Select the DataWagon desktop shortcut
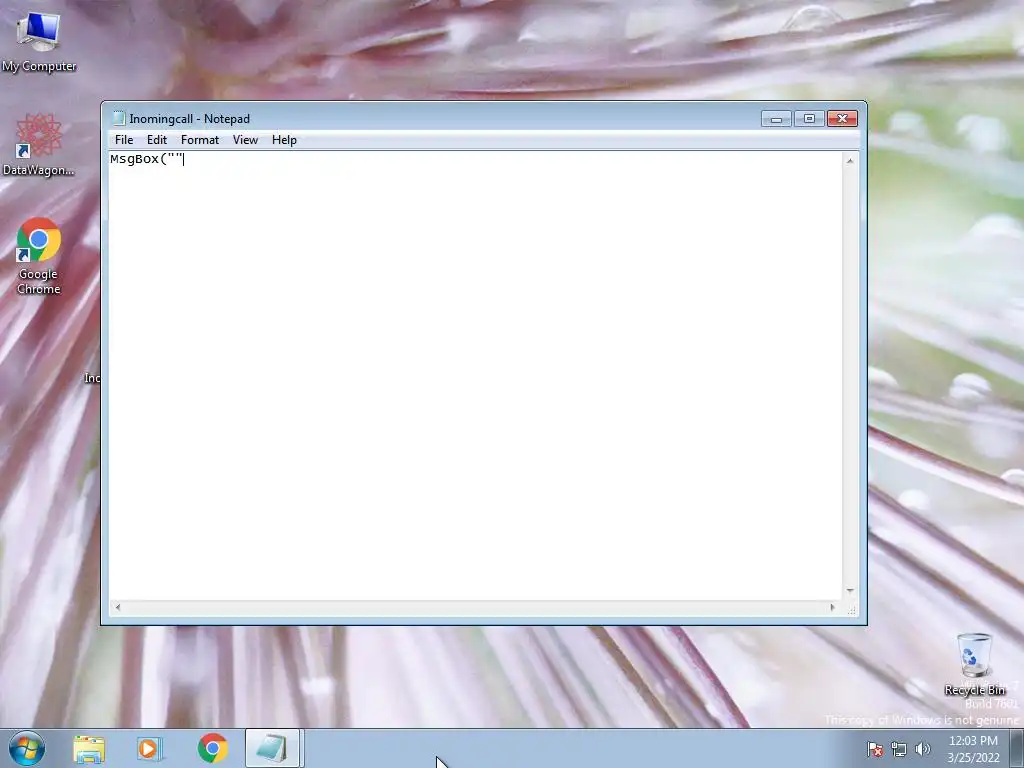 click(x=39, y=144)
